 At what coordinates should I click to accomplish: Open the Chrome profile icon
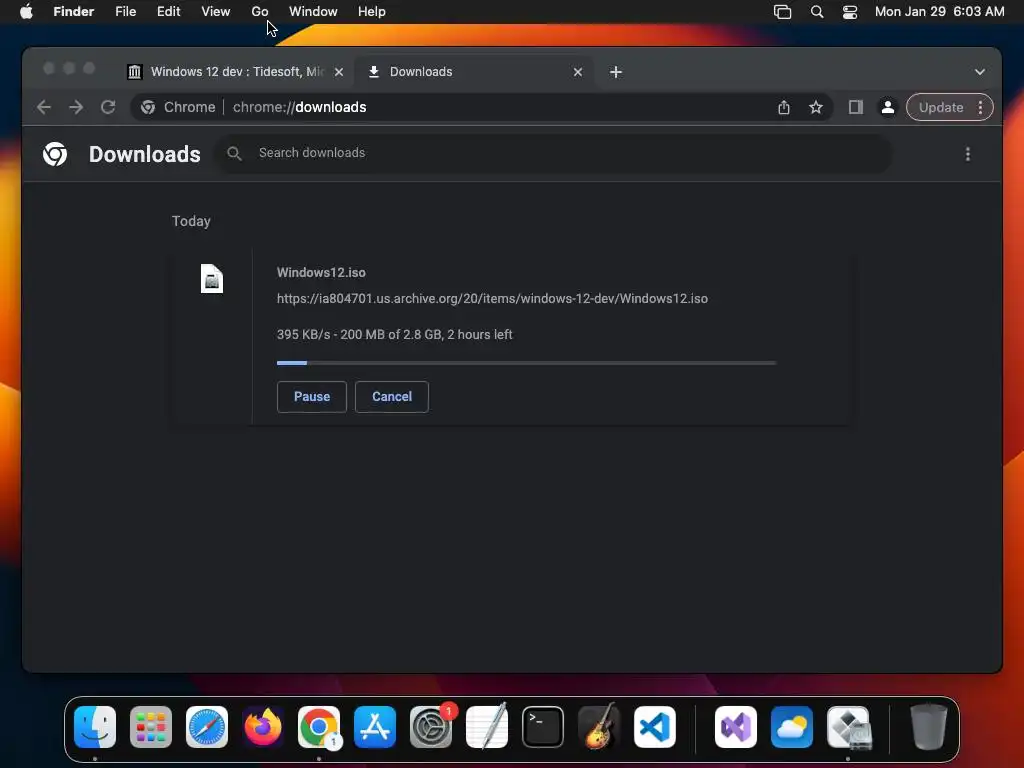click(x=888, y=107)
